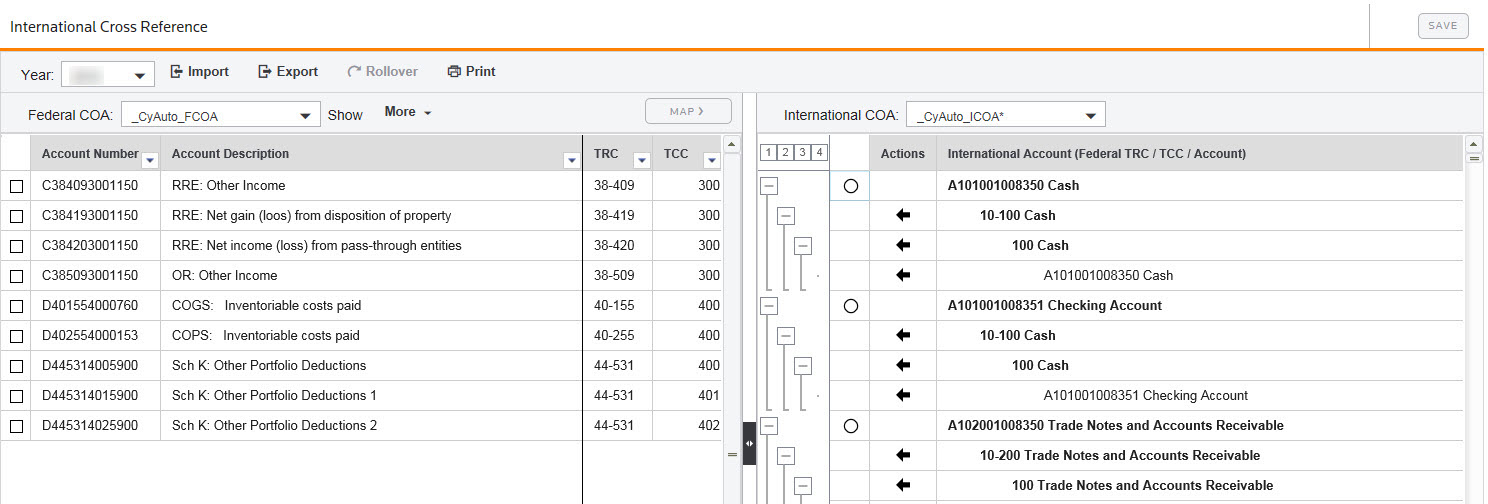Screen dimensions: 1488x504
Task: Open the More menu
Action: coord(408,112)
